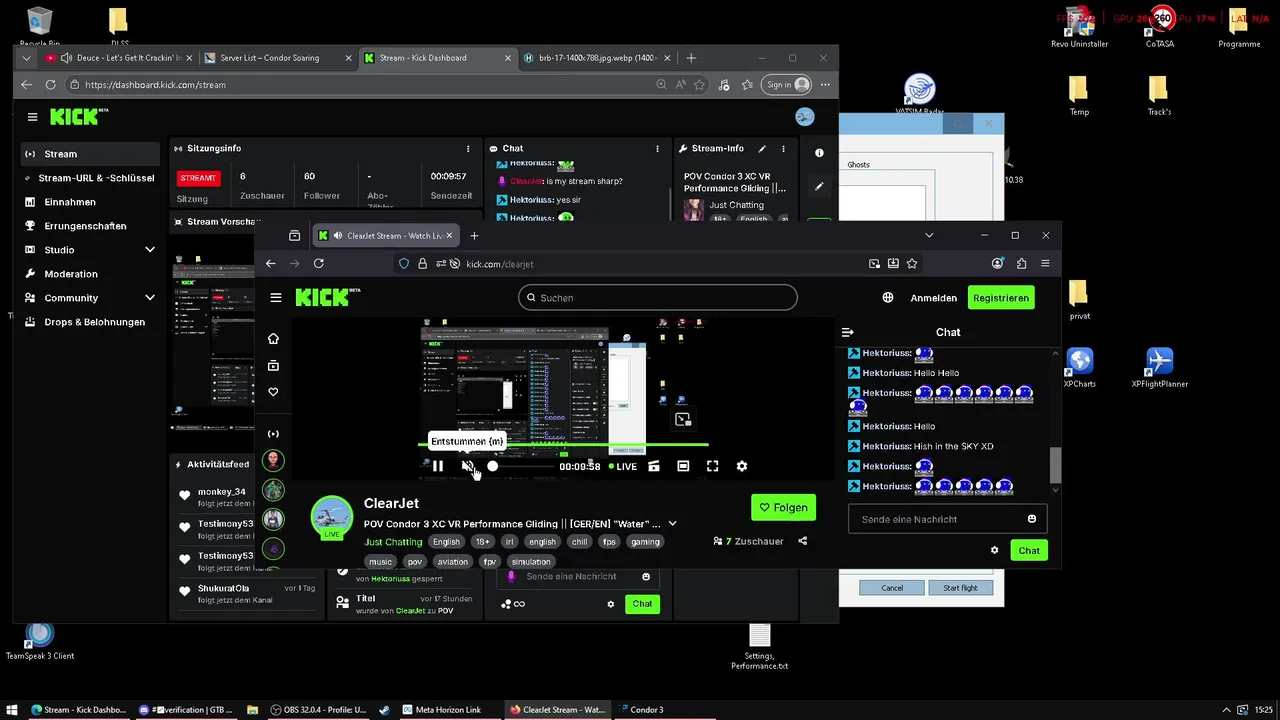Toggle the player mode icon left of theater mode

tap(654, 466)
